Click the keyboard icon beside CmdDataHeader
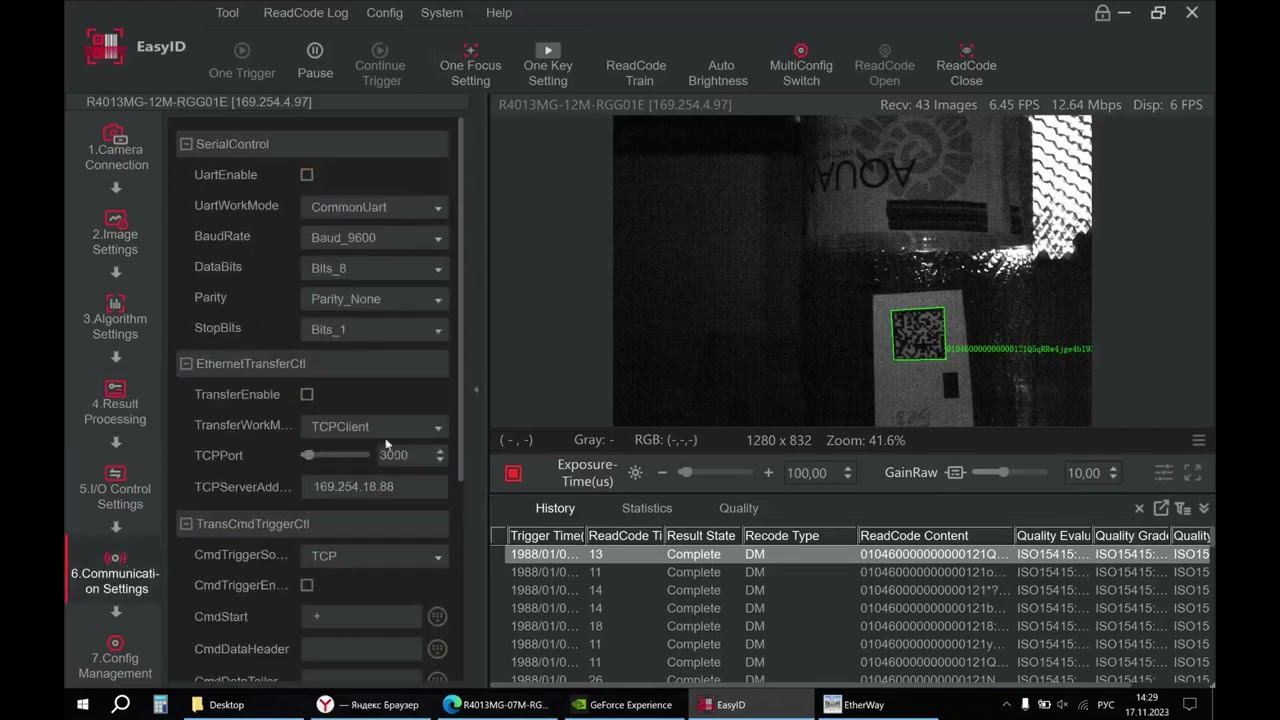The width and height of the screenshot is (1280, 720). point(437,649)
